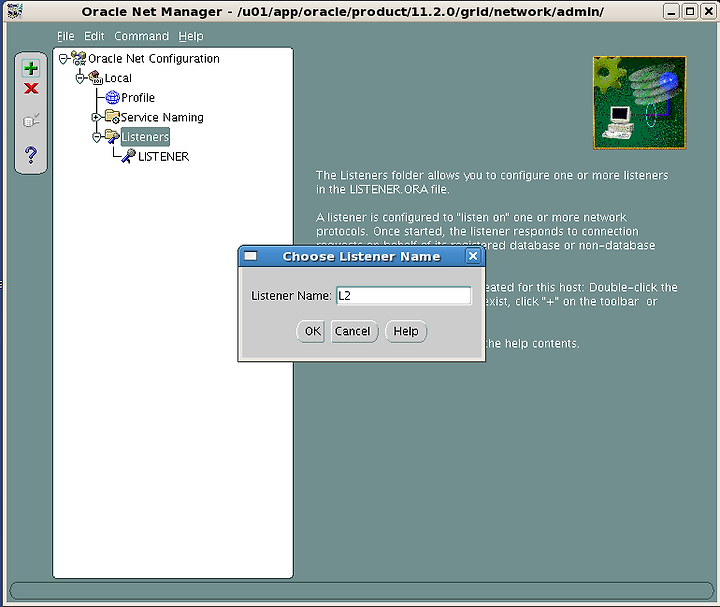Select Service Naming tree item
The image size is (720, 607).
coord(162,117)
